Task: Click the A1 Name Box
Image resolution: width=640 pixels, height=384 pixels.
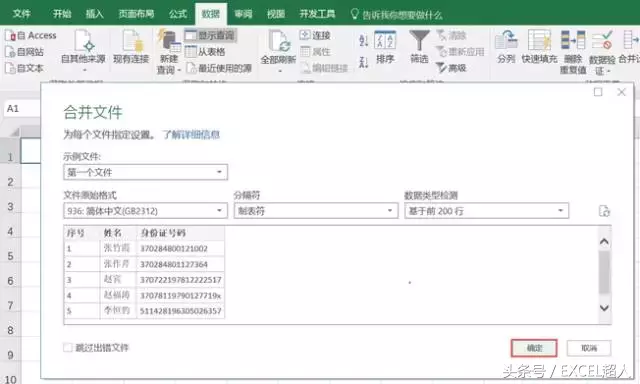Action: (x=22, y=109)
